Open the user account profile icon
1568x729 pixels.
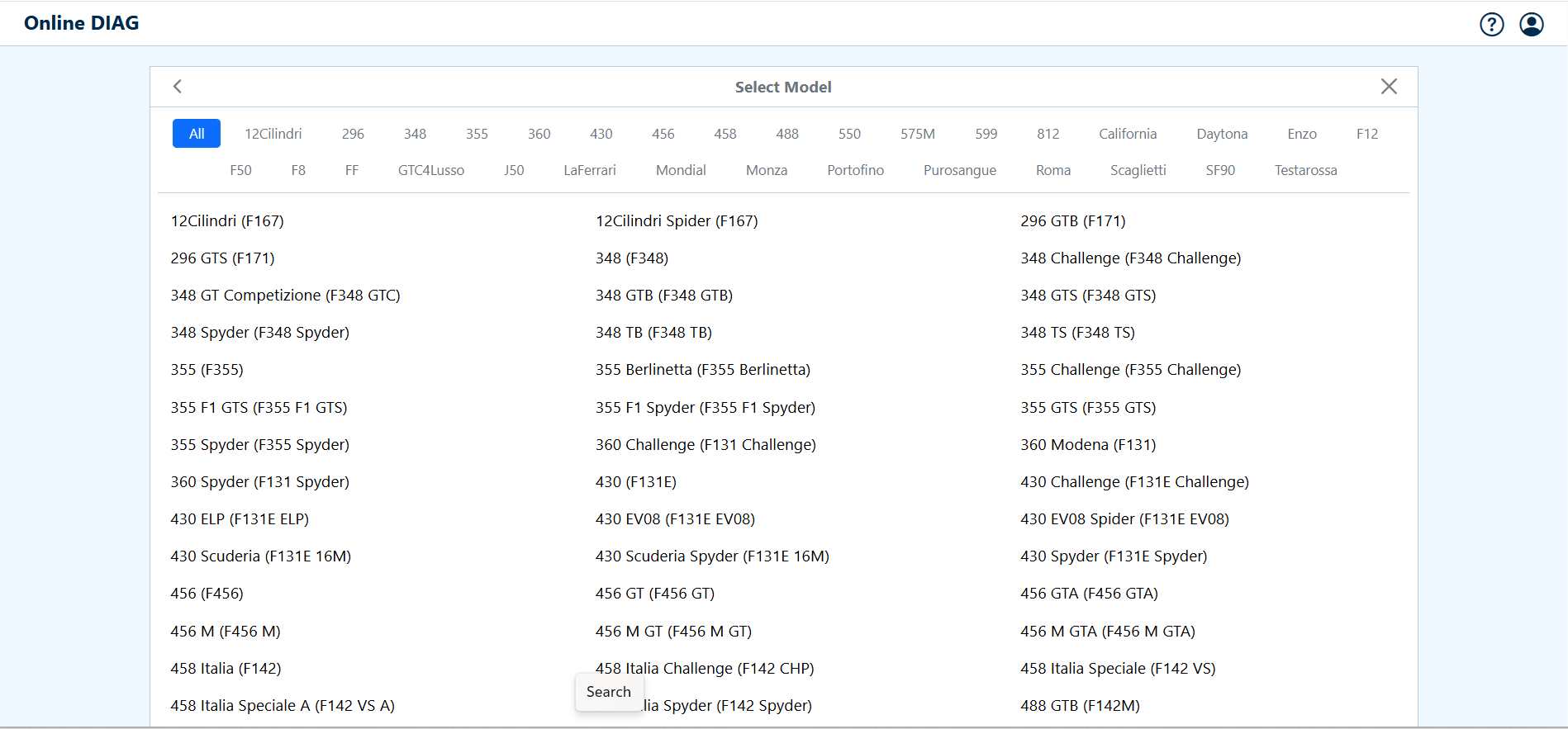(1531, 25)
